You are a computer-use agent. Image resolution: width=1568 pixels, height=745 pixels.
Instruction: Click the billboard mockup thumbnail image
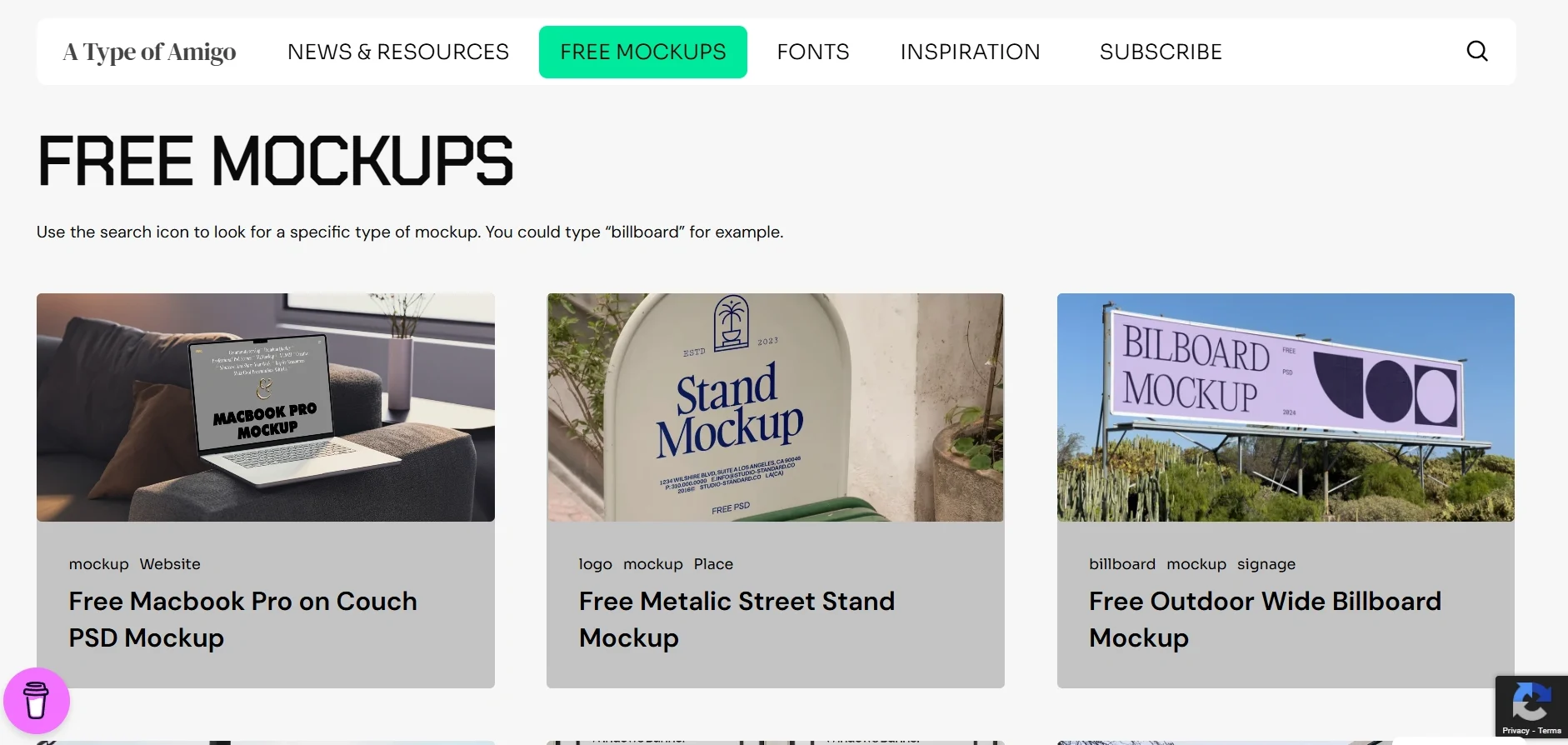[x=1285, y=407]
